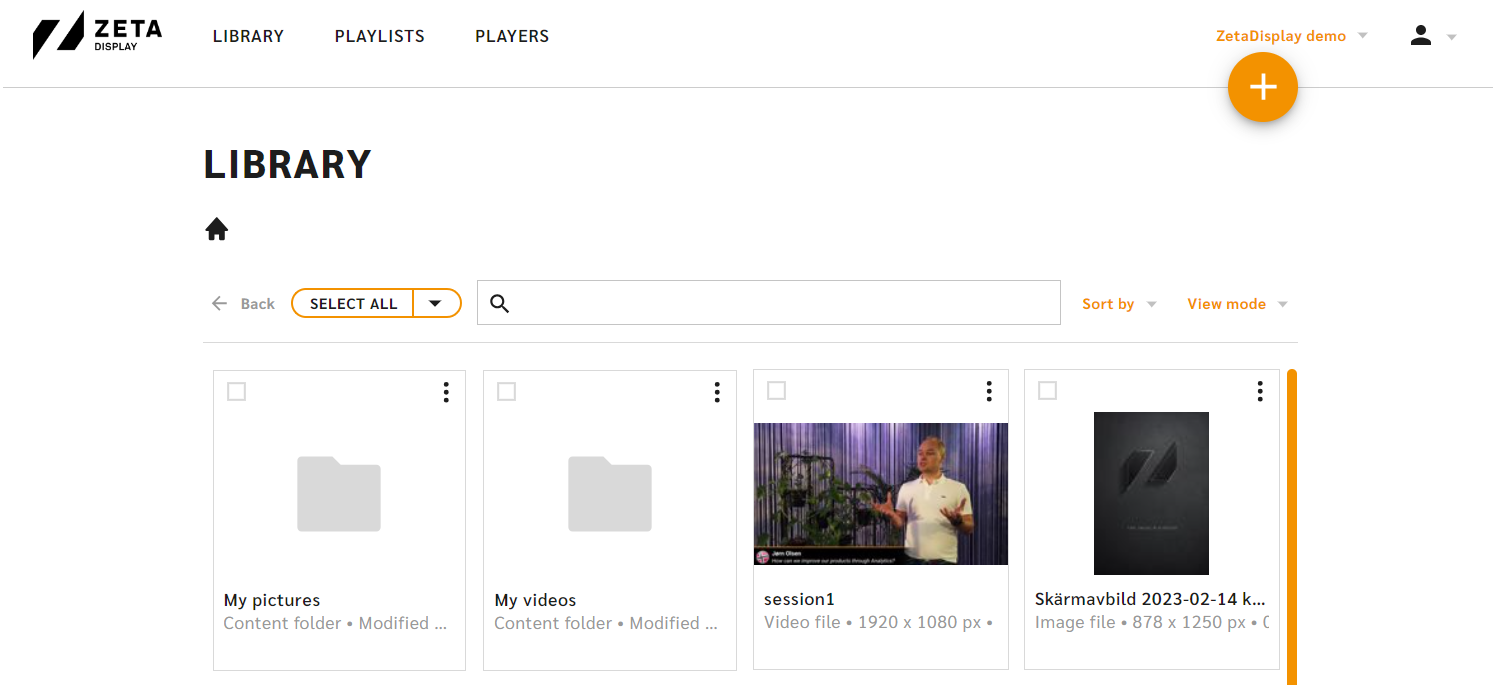The height and width of the screenshot is (685, 1493).
Task: Click the My videos folder name
Action: [535, 600]
